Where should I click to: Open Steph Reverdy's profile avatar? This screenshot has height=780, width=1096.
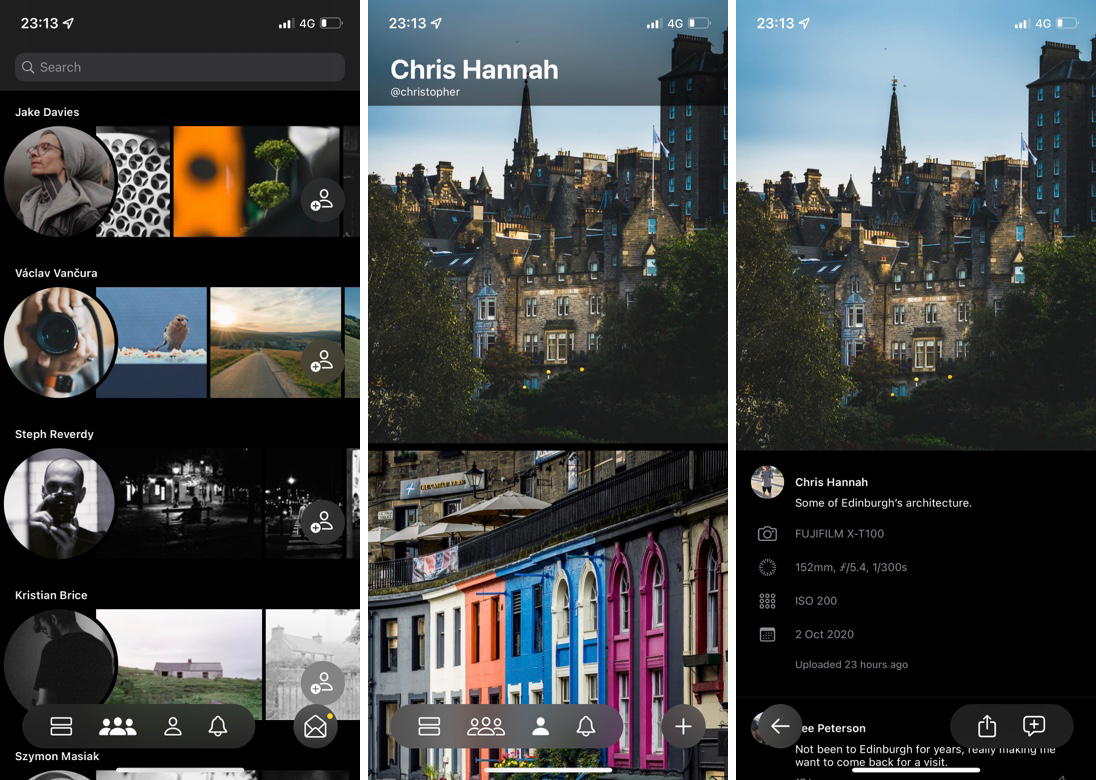click(60, 503)
